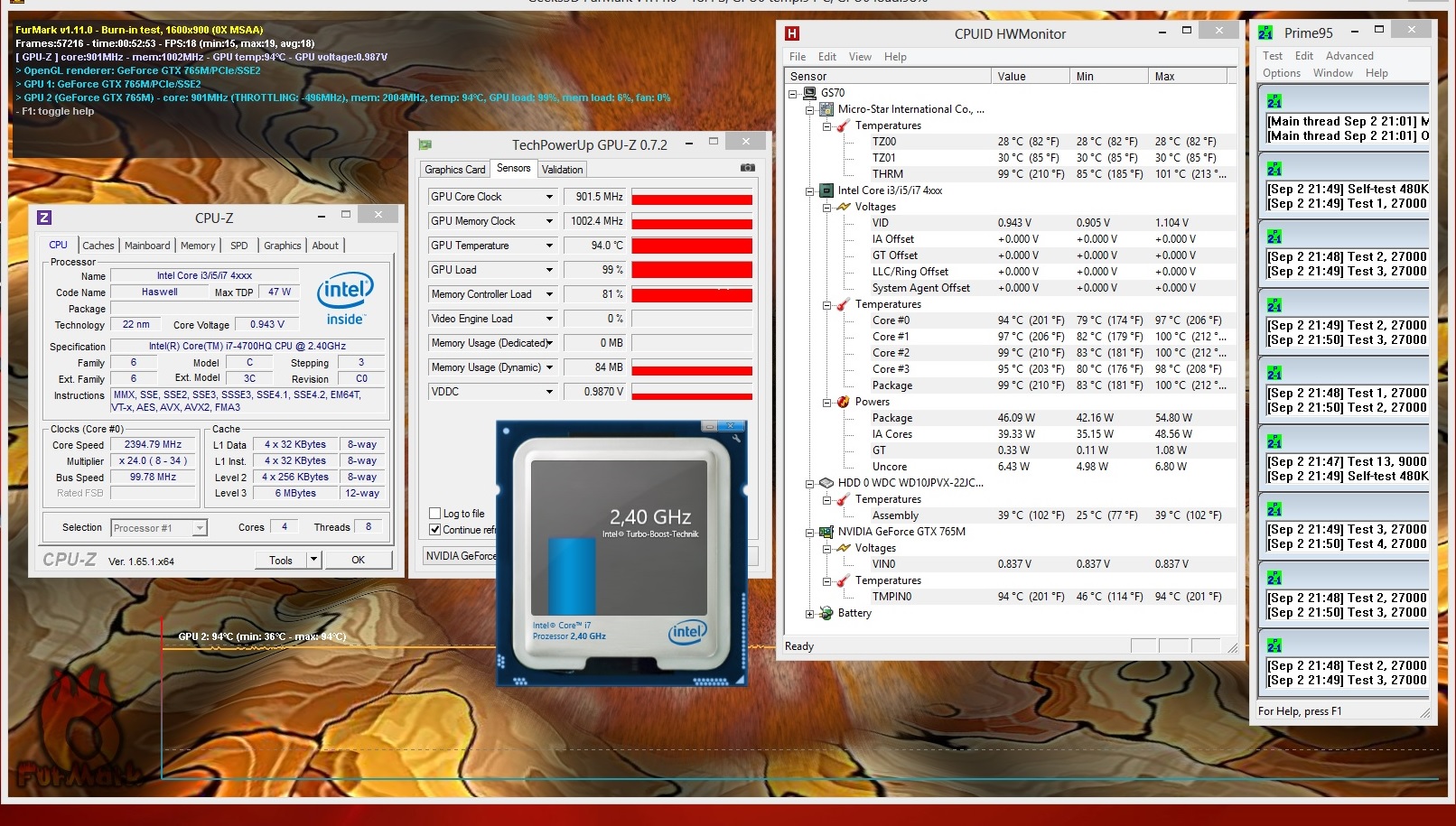1456x826 pixels.
Task: Take a GPU-Z screenshot with camera icon
Action: 748,168
